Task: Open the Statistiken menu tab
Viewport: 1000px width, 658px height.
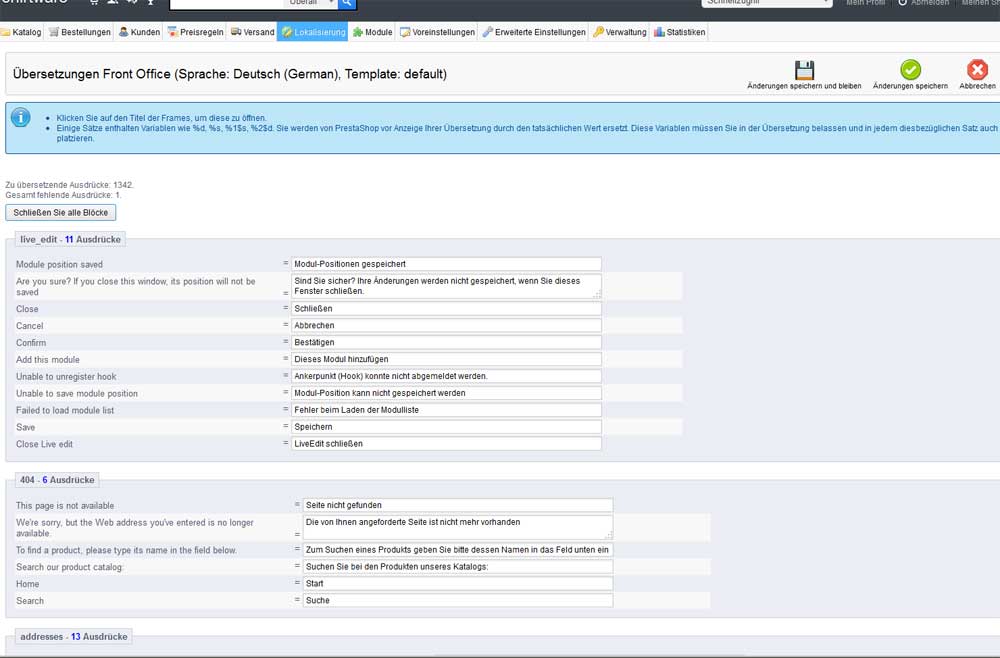Action: 679,32
